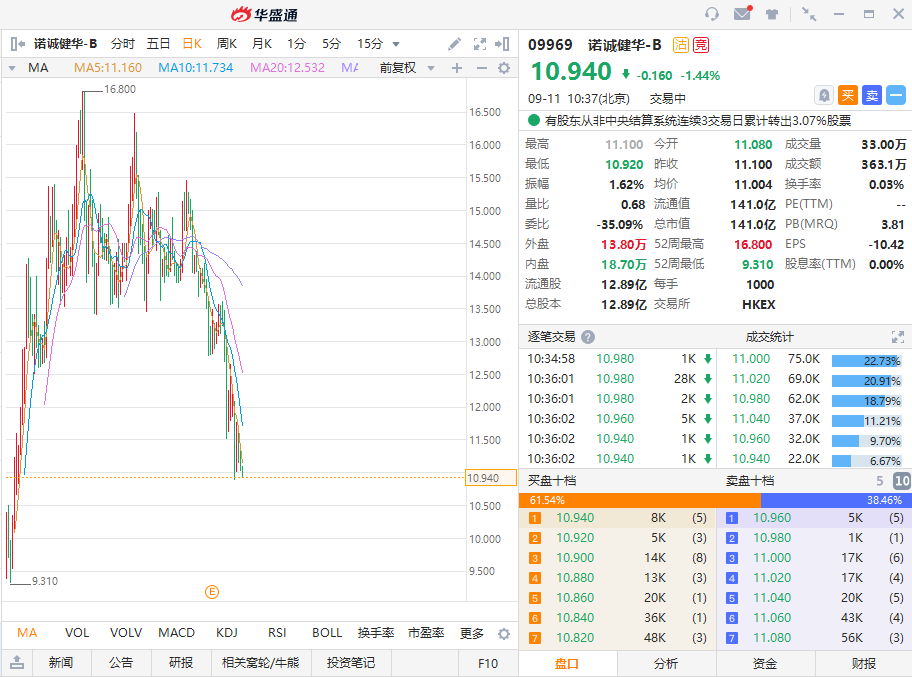Zoom in chart with plus icon
The width and height of the screenshot is (912, 677).
coord(457,68)
